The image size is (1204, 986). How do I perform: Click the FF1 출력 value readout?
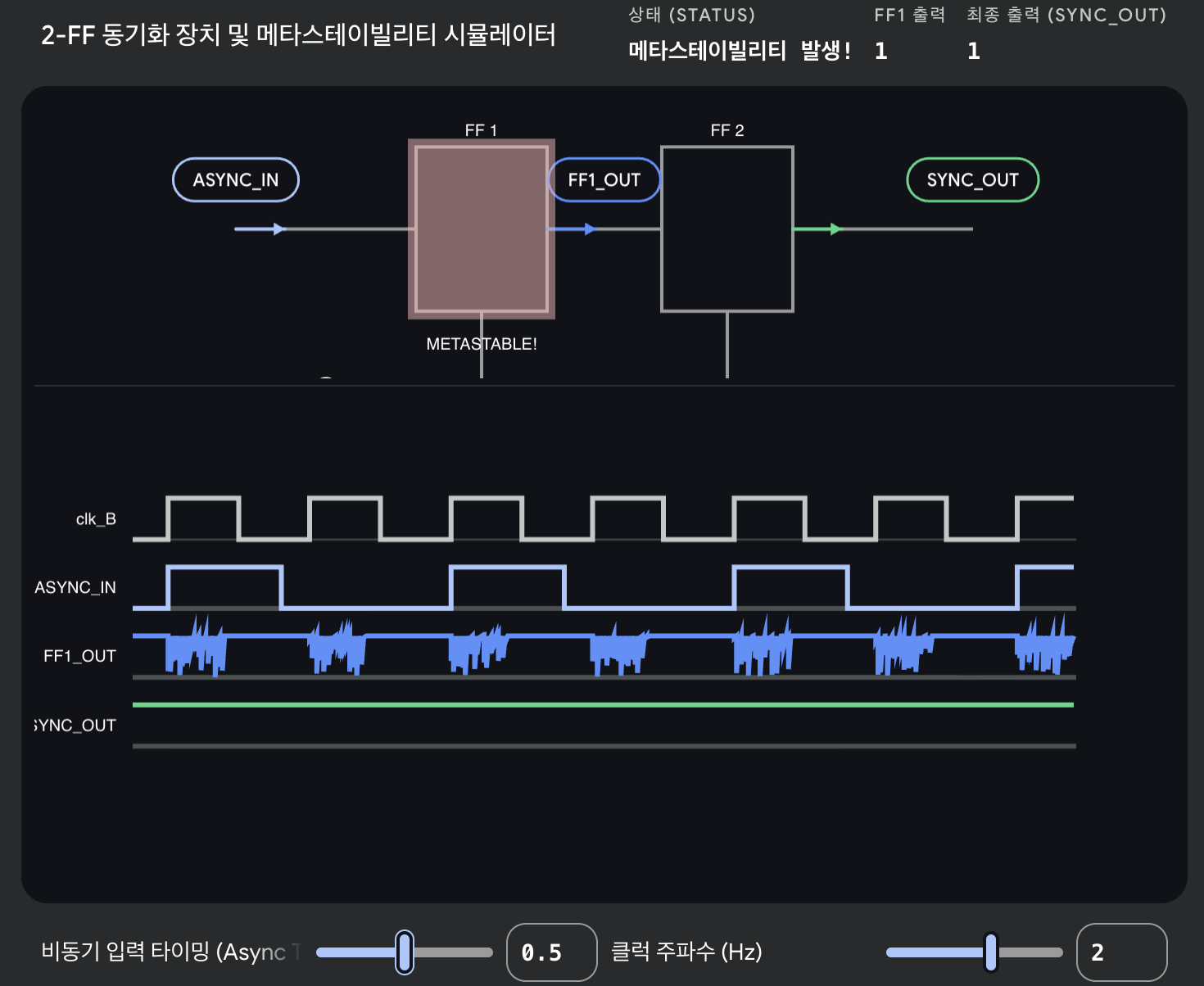click(x=881, y=51)
